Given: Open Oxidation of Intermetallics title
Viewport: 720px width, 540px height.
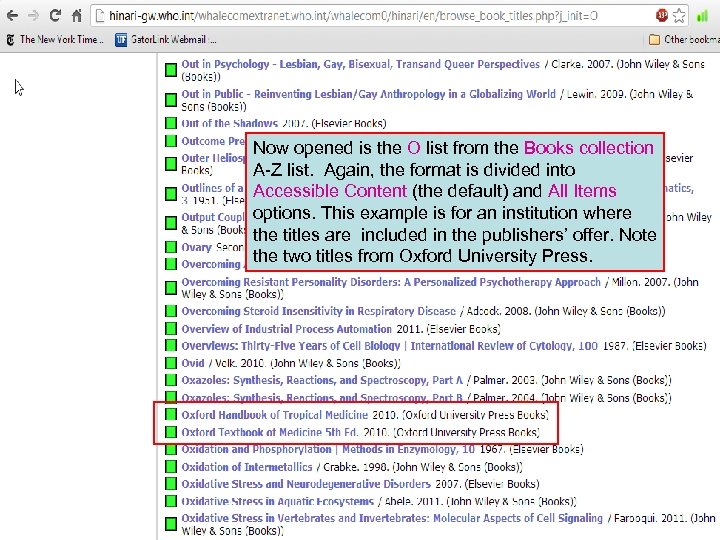Looking at the screenshot, I should (x=247, y=467).
